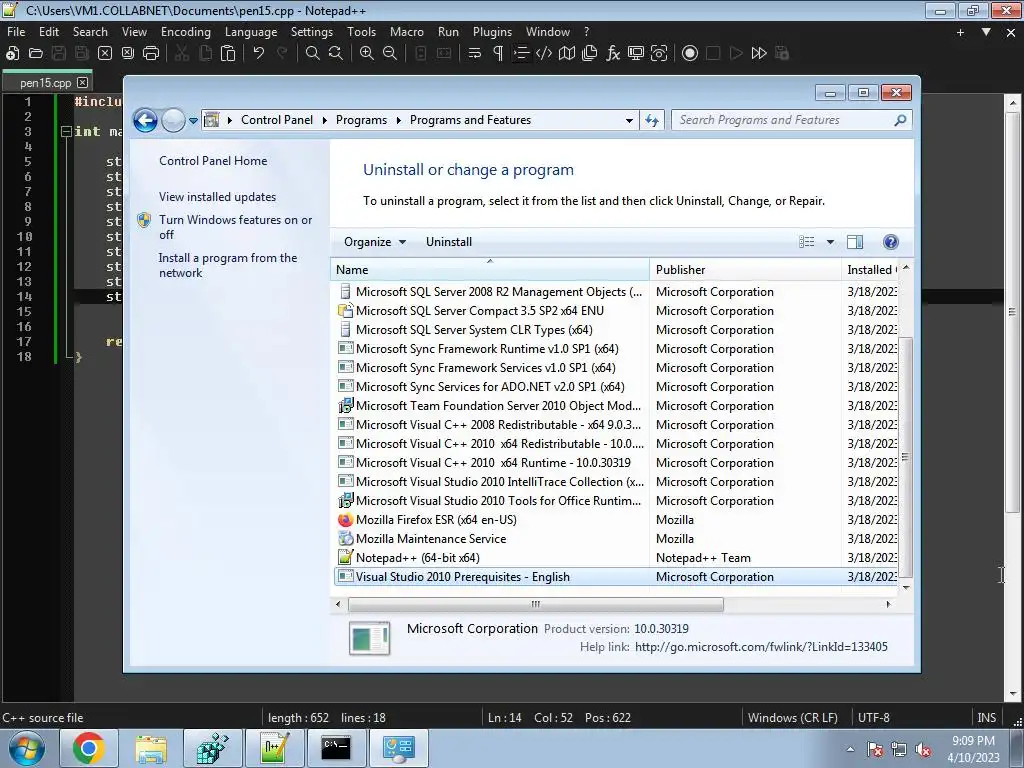The image size is (1024, 768).
Task: Select Mozilla Firefox ESR (x64 en-US) entry
Action: (436, 520)
